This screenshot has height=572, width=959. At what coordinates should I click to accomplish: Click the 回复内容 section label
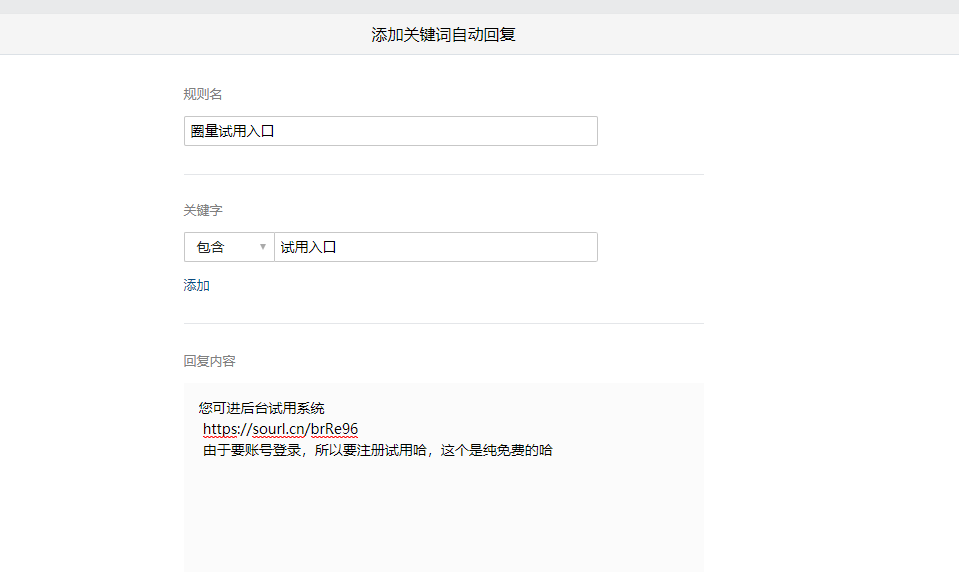[x=210, y=361]
